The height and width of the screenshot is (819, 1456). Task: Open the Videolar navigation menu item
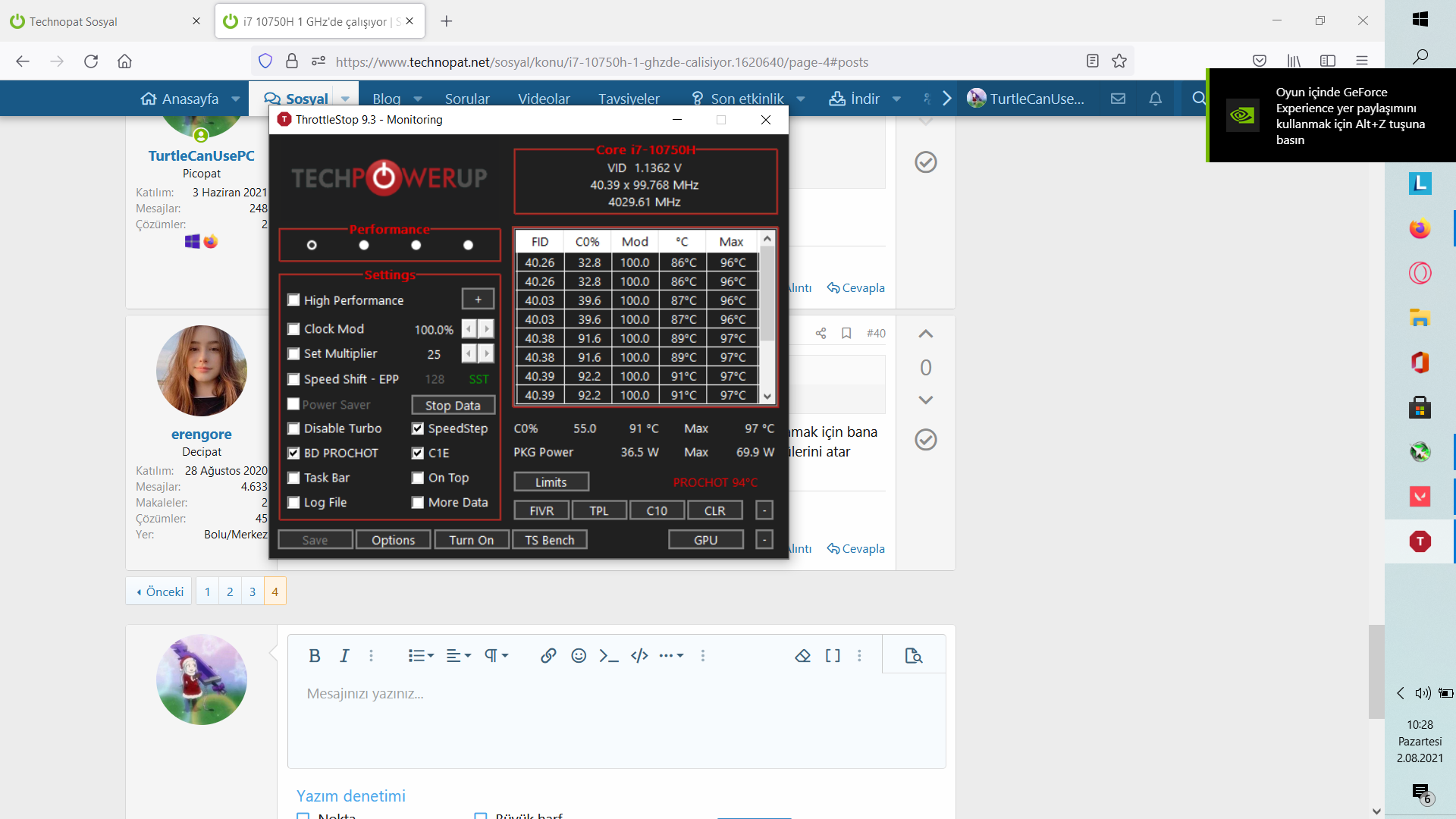tap(544, 99)
